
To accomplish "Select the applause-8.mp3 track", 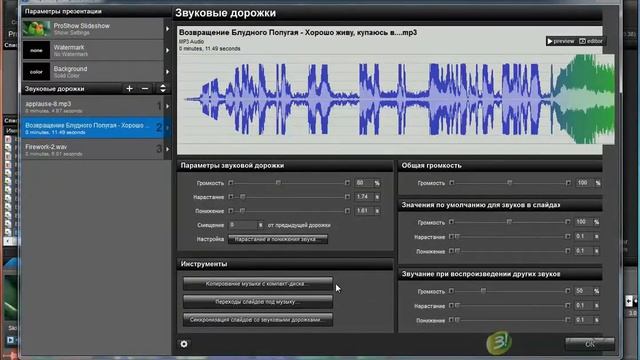I will pyautogui.click(x=93, y=107).
